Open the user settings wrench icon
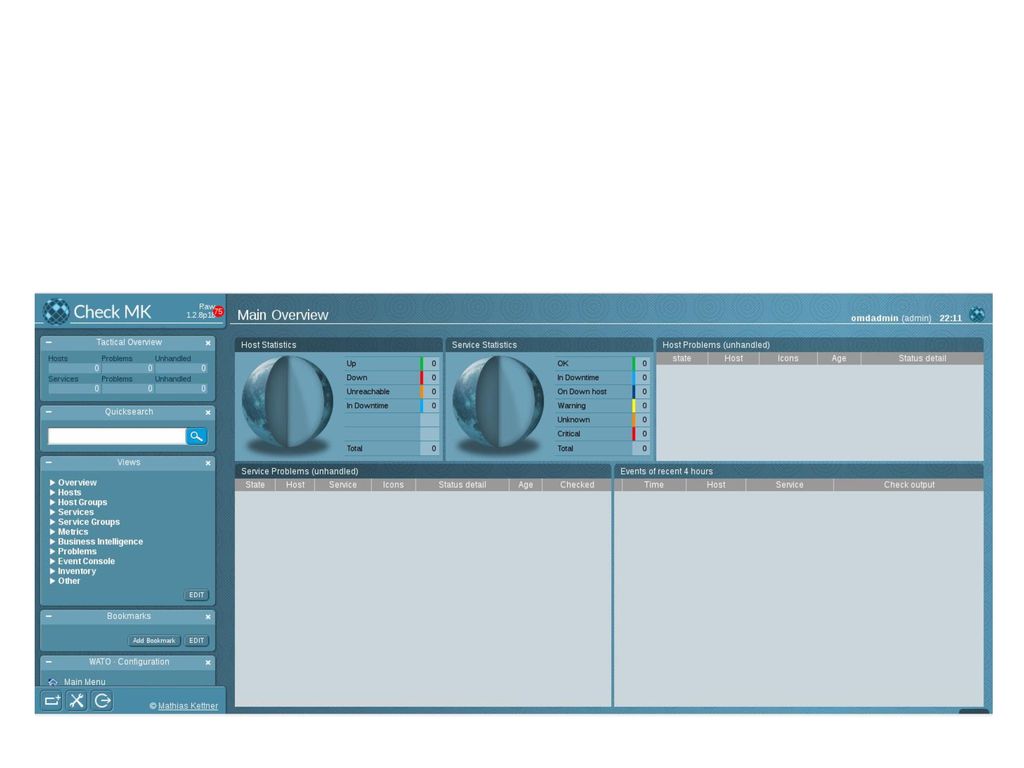This screenshot has height=768, width=1024. click(77, 701)
